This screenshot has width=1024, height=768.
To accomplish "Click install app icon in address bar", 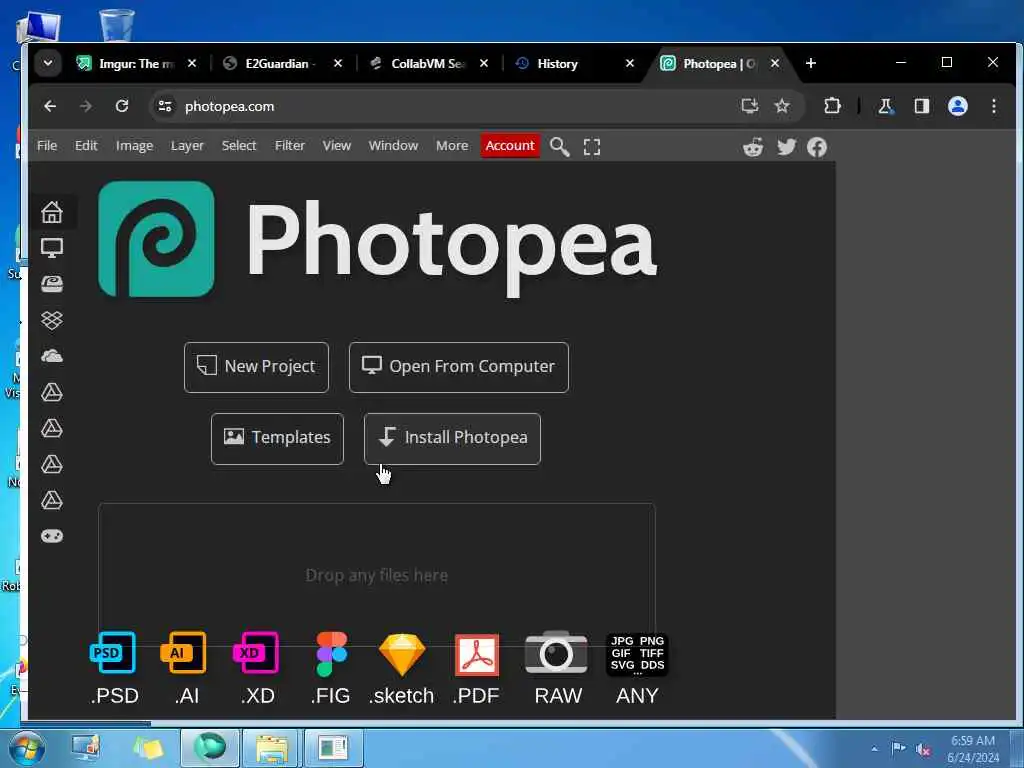I will tap(749, 106).
